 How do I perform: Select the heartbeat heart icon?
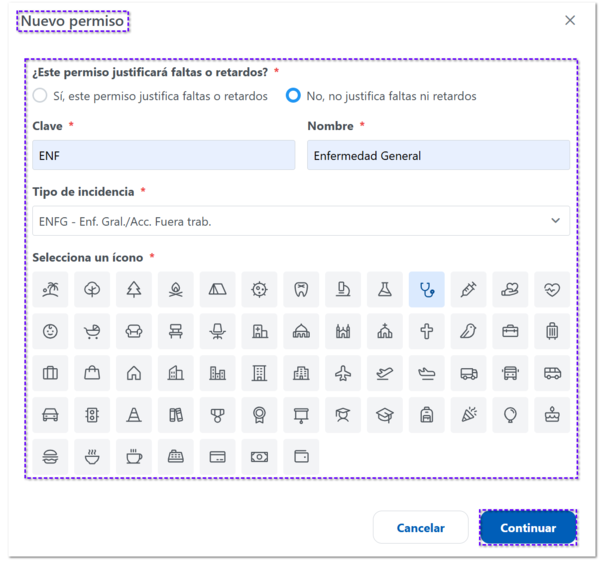coord(552,289)
